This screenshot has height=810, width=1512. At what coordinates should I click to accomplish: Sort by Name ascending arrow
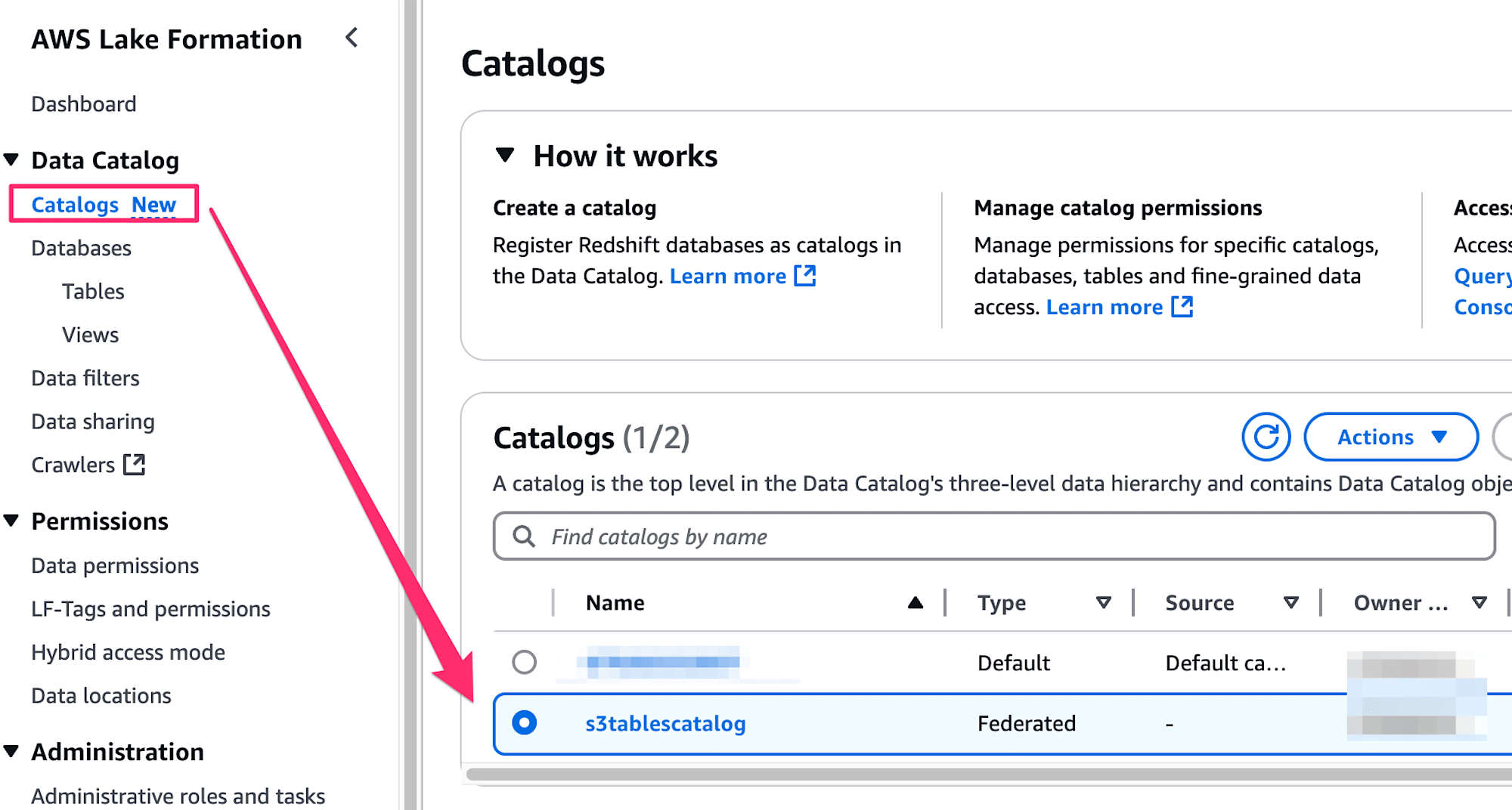[x=916, y=602]
